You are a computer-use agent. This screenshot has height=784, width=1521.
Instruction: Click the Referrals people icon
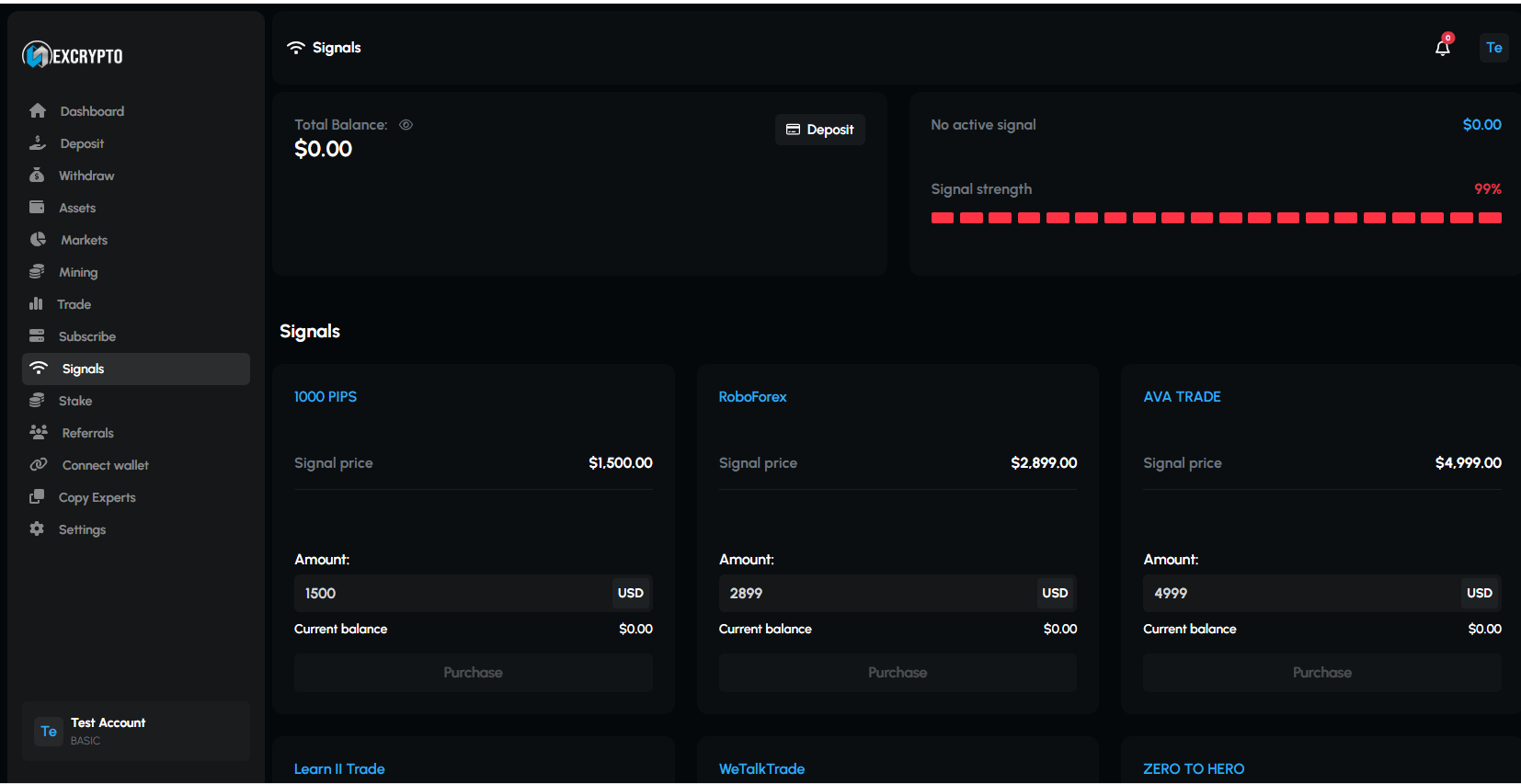click(x=39, y=432)
